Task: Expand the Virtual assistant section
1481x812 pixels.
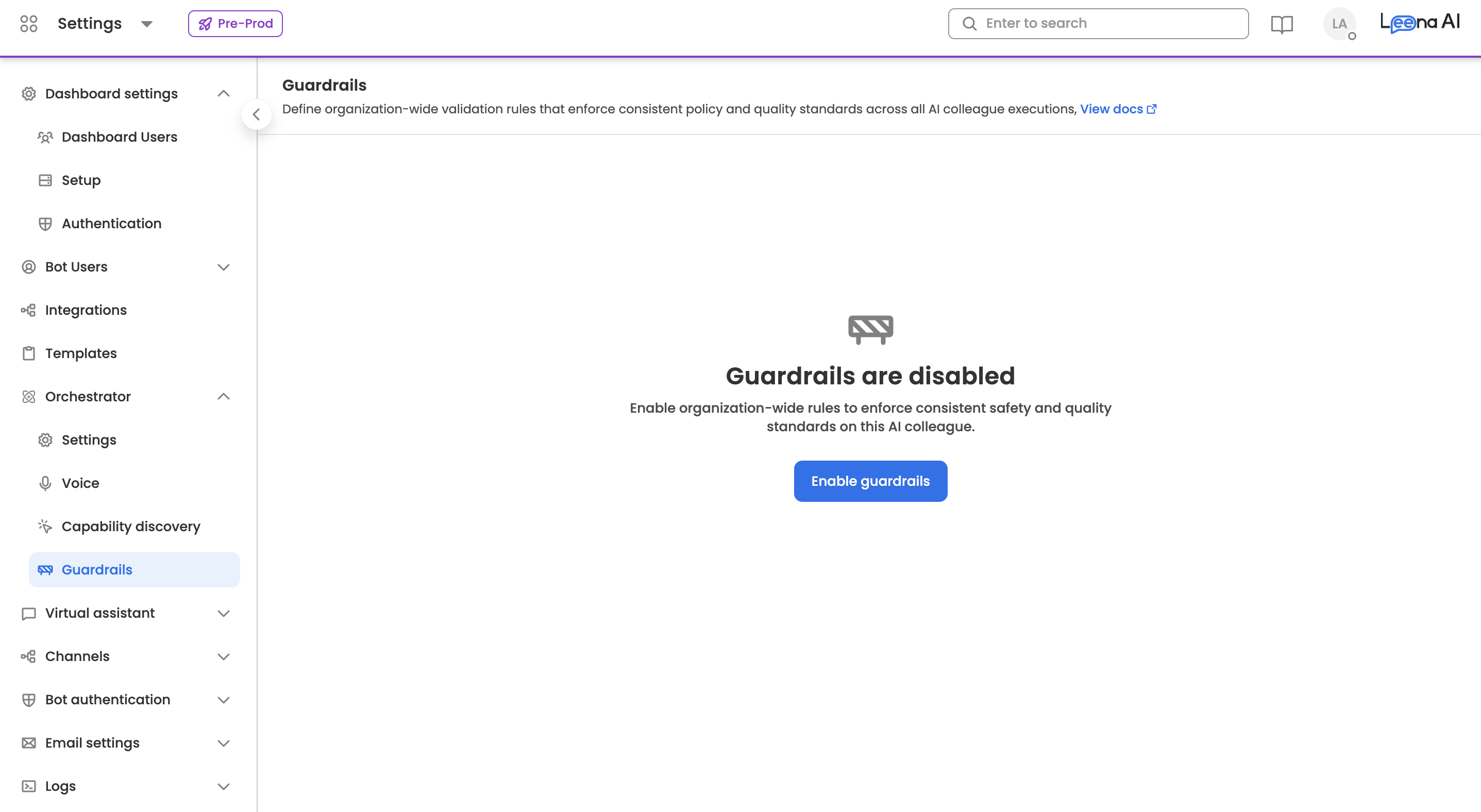Action: 224,613
